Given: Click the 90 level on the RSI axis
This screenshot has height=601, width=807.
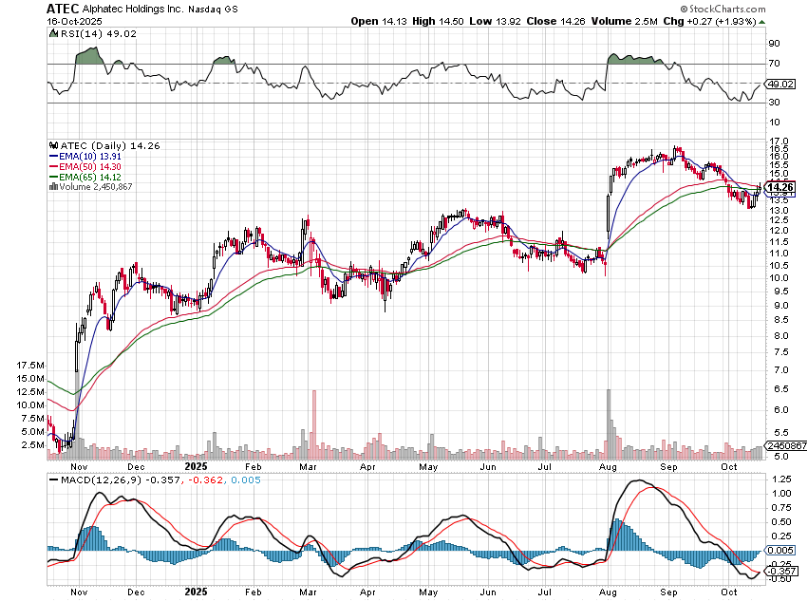Looking at the screenshot, I should [774, 43].
